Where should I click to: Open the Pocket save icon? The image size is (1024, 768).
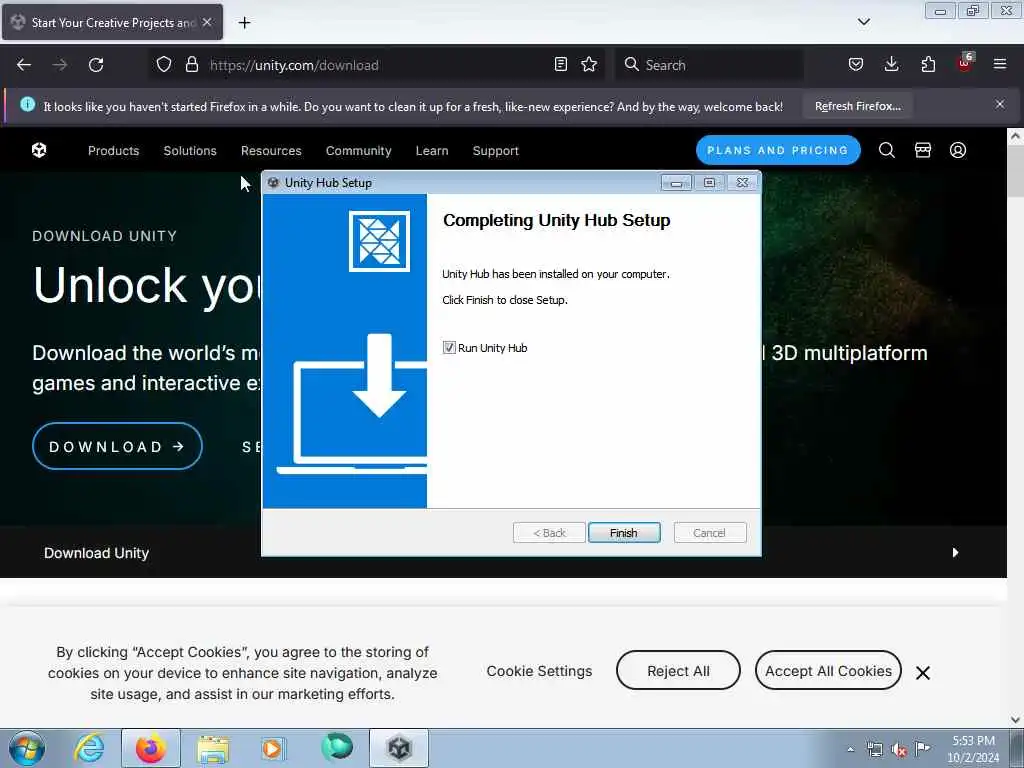856,64
